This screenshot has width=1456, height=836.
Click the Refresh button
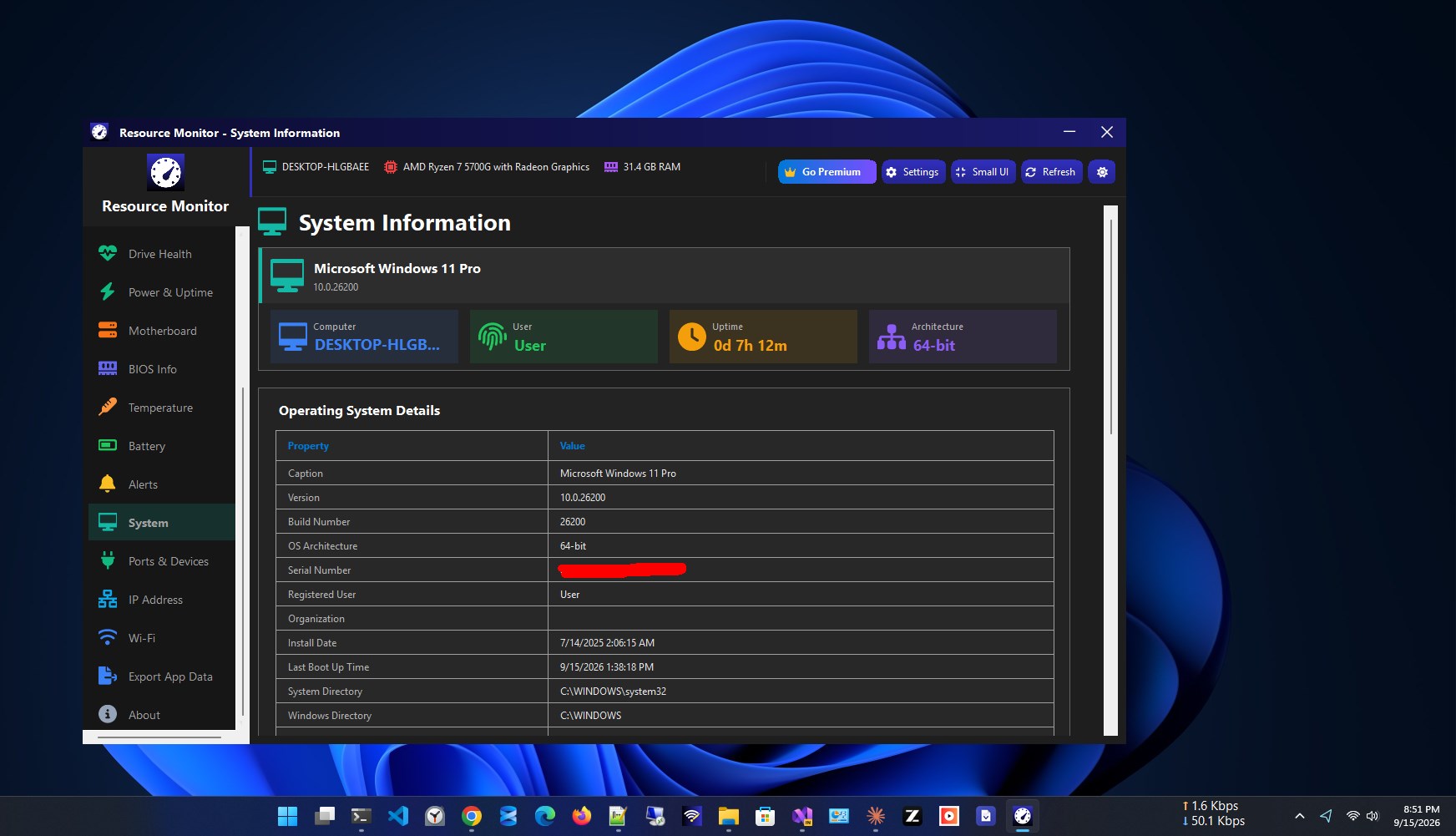click(1052, 171)
